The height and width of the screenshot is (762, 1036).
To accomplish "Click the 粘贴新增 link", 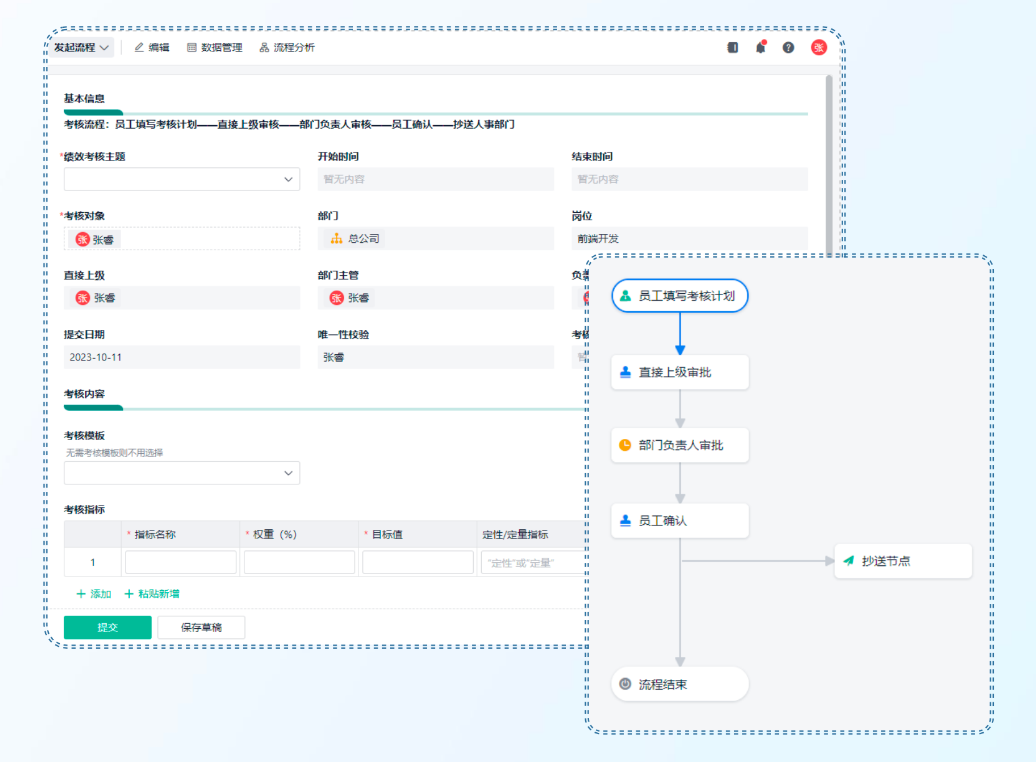I will (151, 593).
